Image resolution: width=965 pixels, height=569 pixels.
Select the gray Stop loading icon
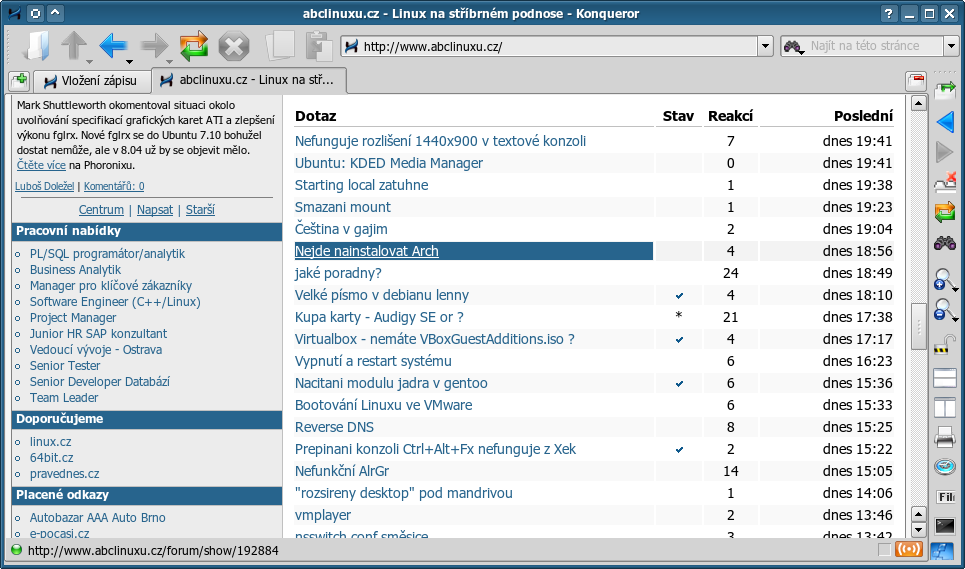pyautogui.click(x=234, y=46)
